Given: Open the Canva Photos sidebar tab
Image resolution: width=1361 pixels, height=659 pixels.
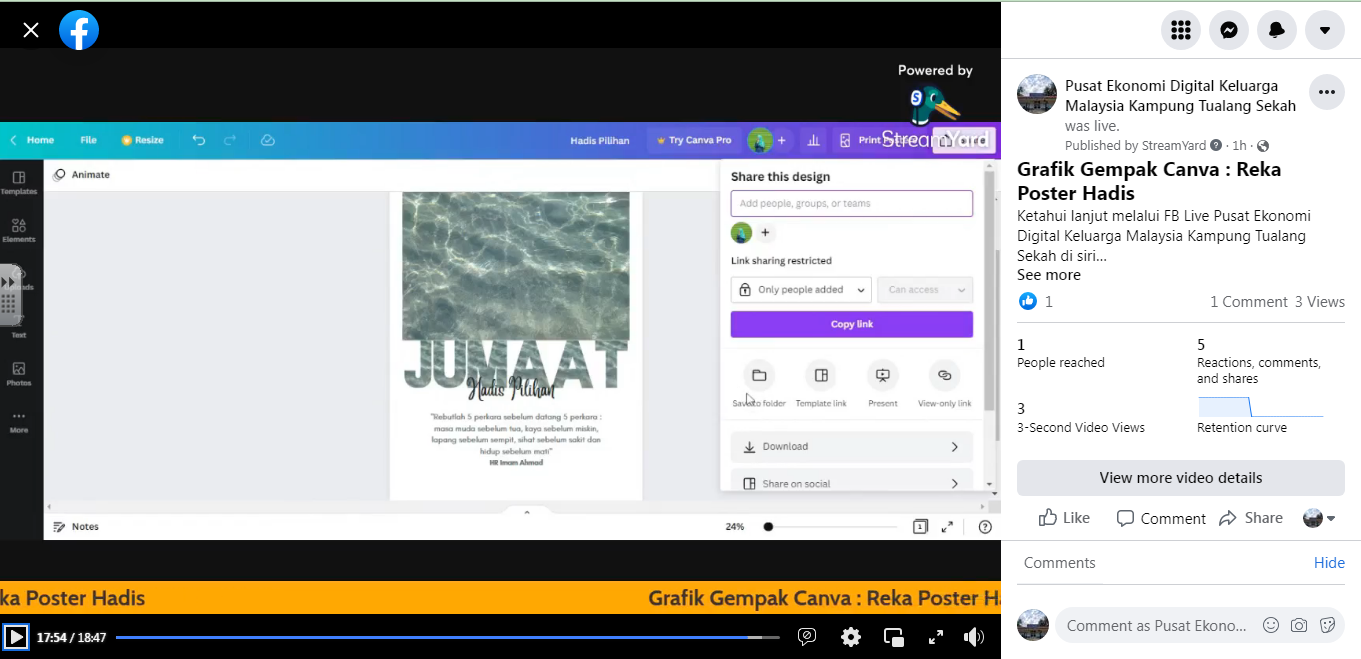Looking at the screenshot, I should click(x=18, y=374).
